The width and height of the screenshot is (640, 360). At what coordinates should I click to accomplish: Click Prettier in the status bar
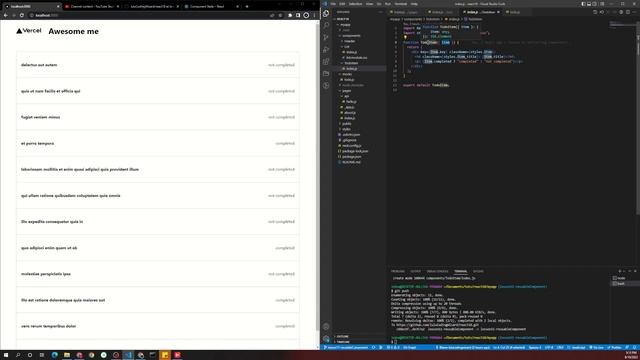point(614,347)
